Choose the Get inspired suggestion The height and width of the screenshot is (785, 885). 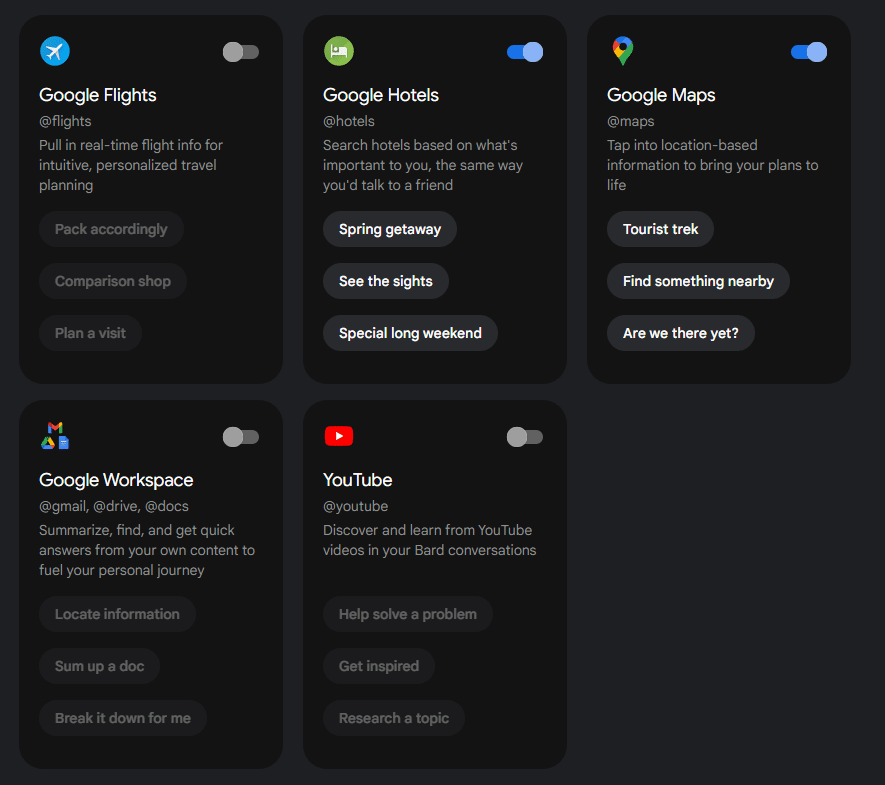(379, 666)
